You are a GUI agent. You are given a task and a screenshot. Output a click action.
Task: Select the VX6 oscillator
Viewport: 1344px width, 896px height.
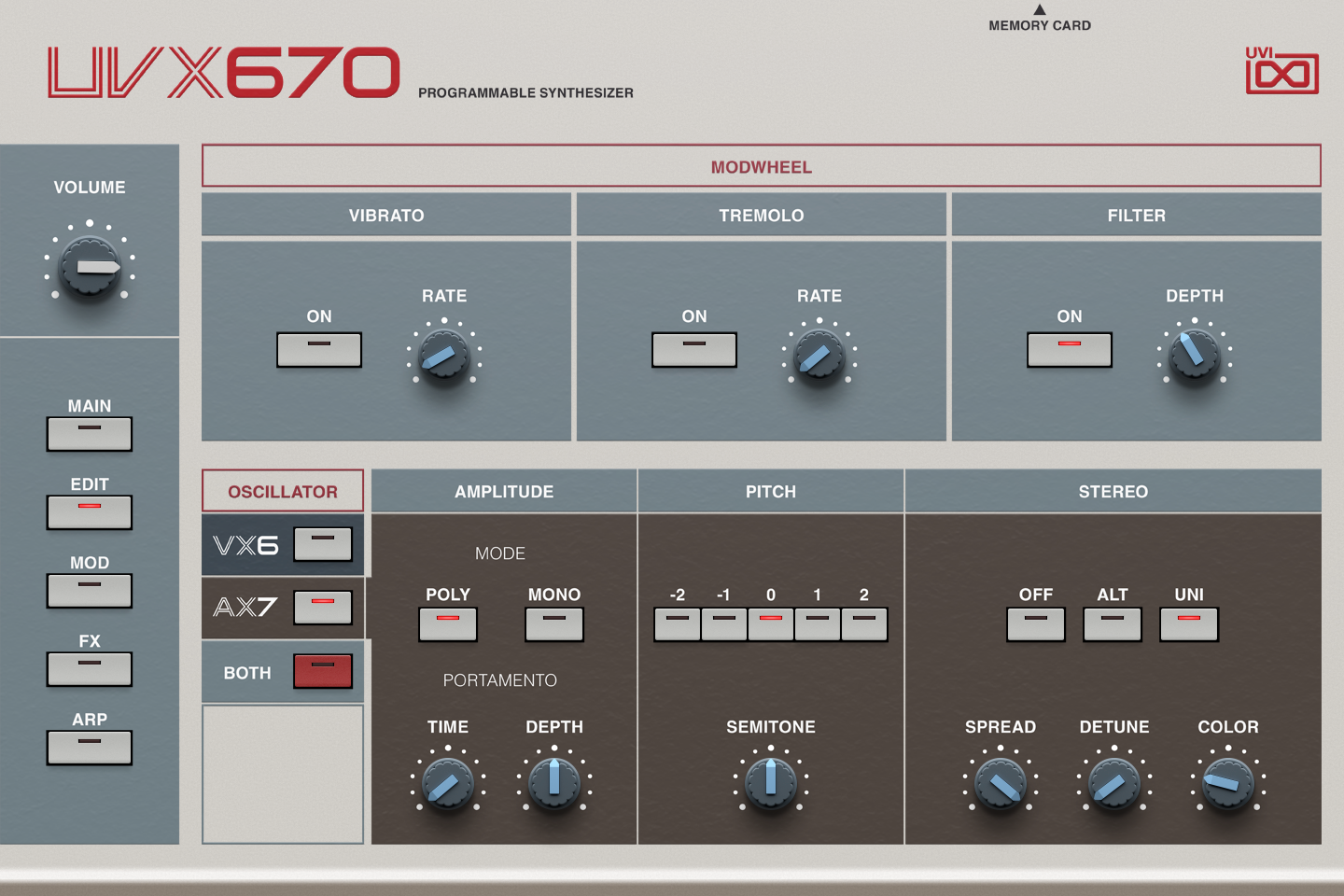click(322, 544)
